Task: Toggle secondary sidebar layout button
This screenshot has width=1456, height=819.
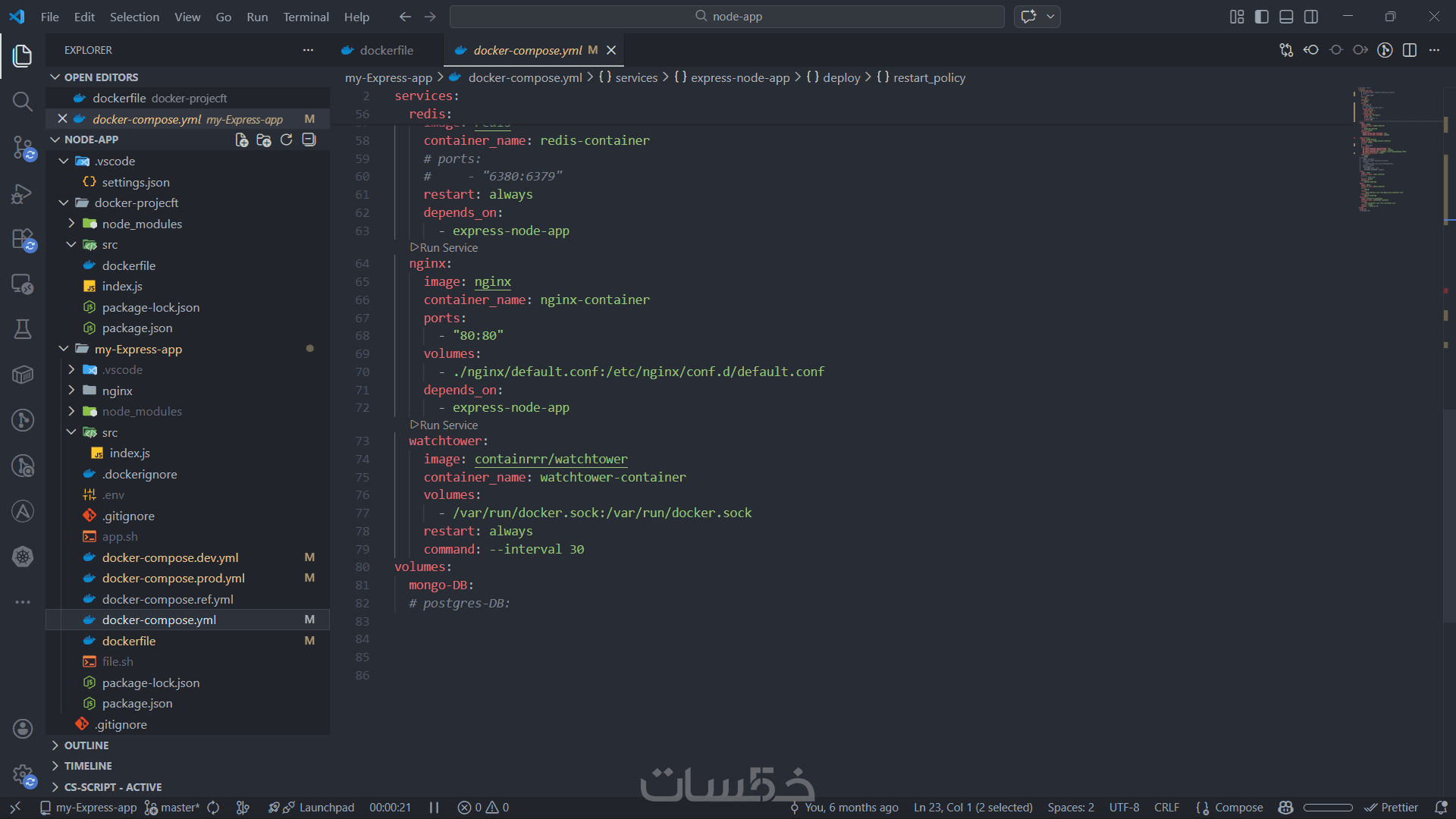Action: [x=1311, y=17]
